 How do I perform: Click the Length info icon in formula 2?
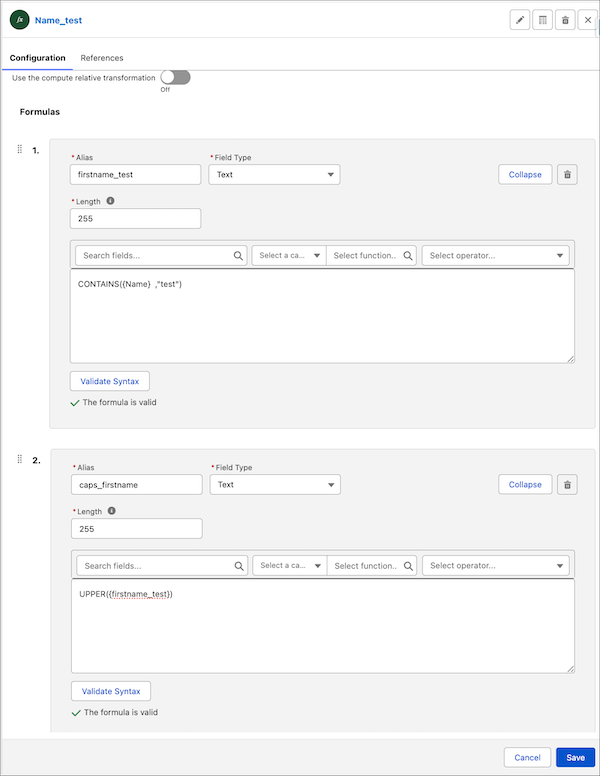tap(112, 511)
